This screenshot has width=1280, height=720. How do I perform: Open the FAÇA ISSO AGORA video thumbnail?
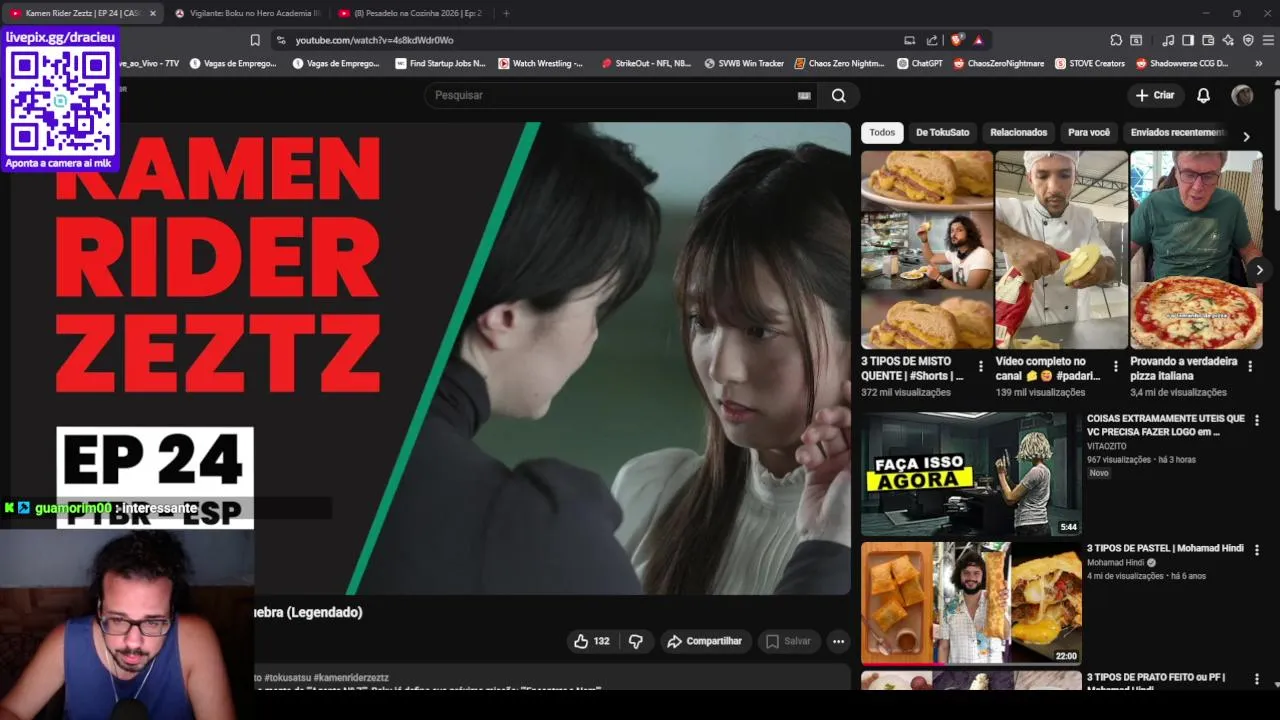971,474
